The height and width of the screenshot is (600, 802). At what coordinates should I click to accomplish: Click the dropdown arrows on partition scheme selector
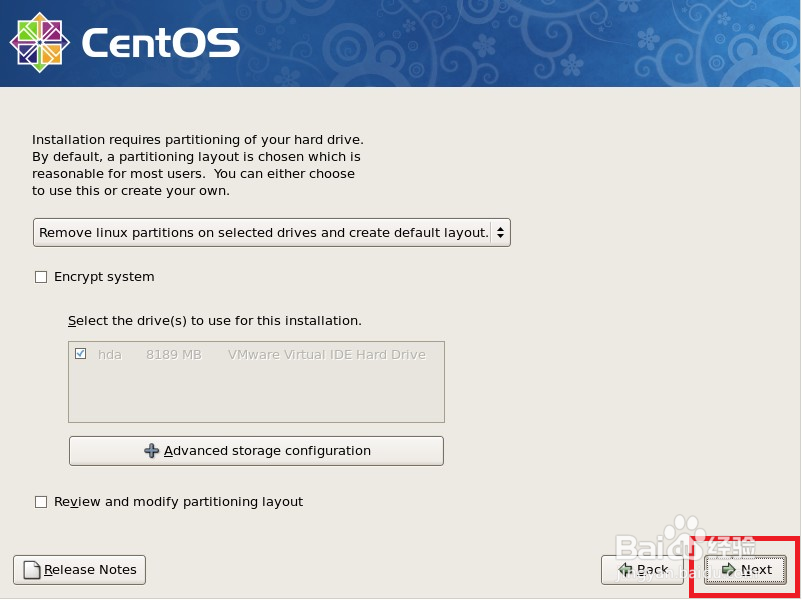[x=500, y=233]
